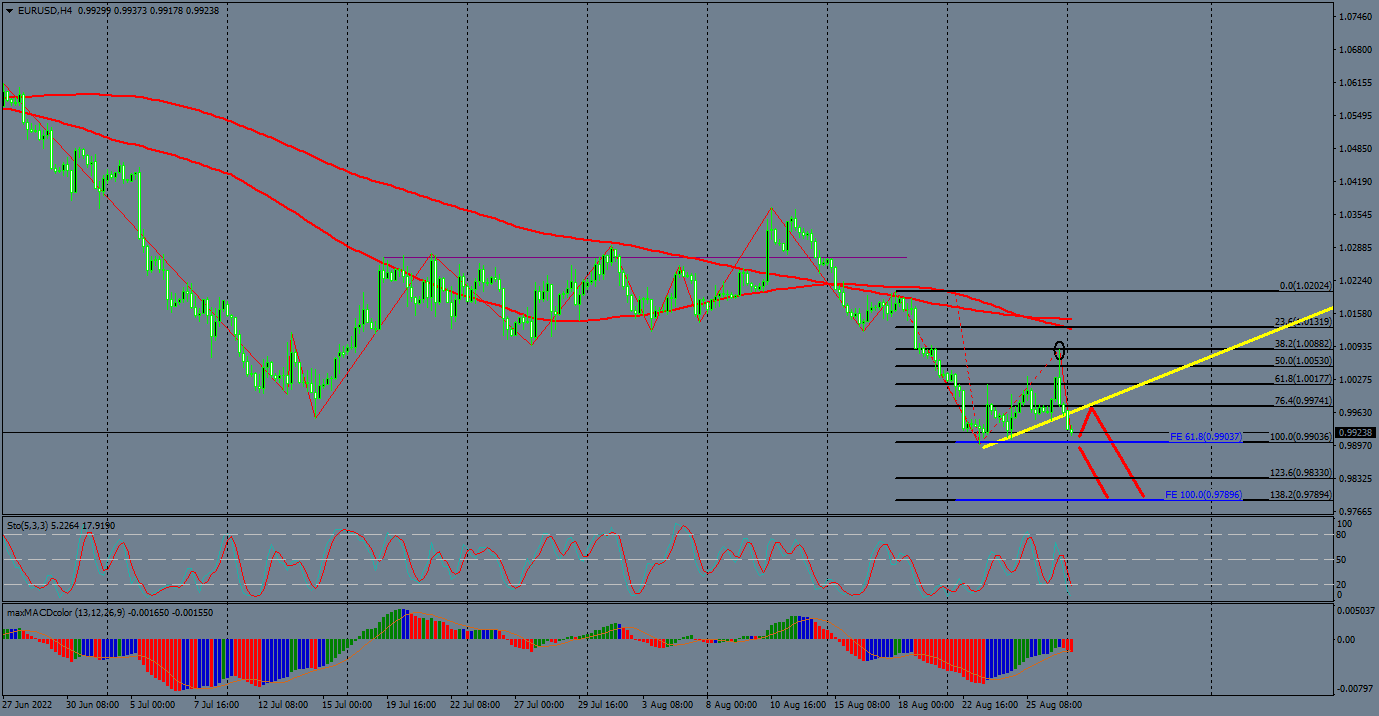Click the EURUSD,H4 chart title text
The height and width of the screenshot is (716, 1379).
[x=45, y=10]
